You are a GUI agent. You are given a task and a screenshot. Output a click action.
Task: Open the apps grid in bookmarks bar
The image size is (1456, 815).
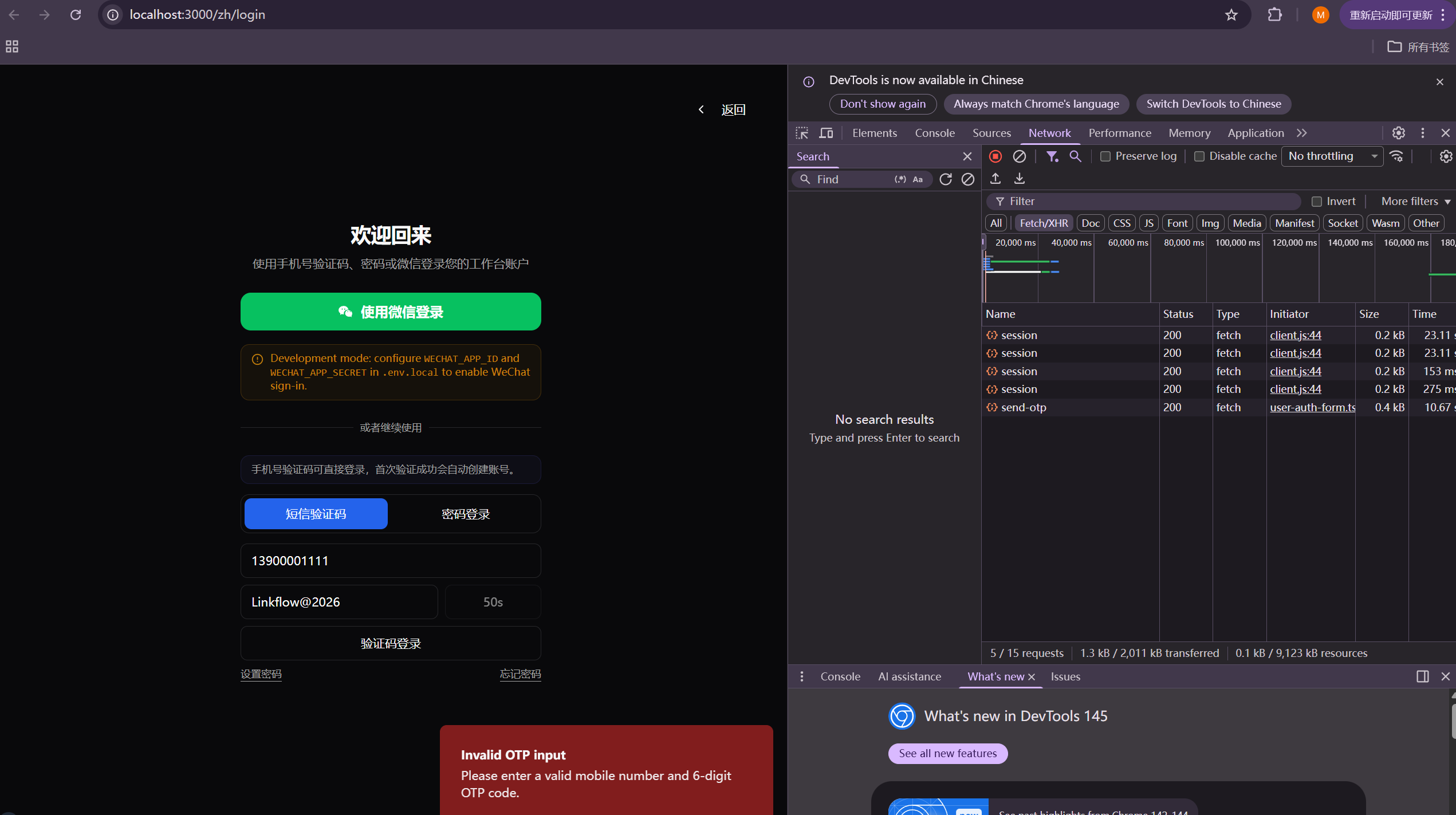point(12,46)
